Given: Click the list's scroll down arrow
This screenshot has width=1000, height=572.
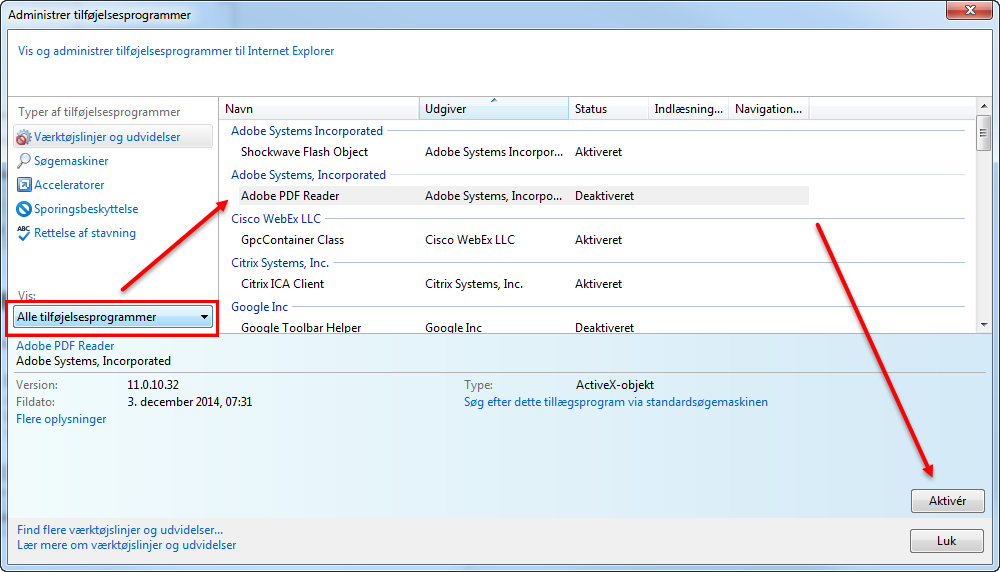Looking at the screenshot, I should (983, 324).
